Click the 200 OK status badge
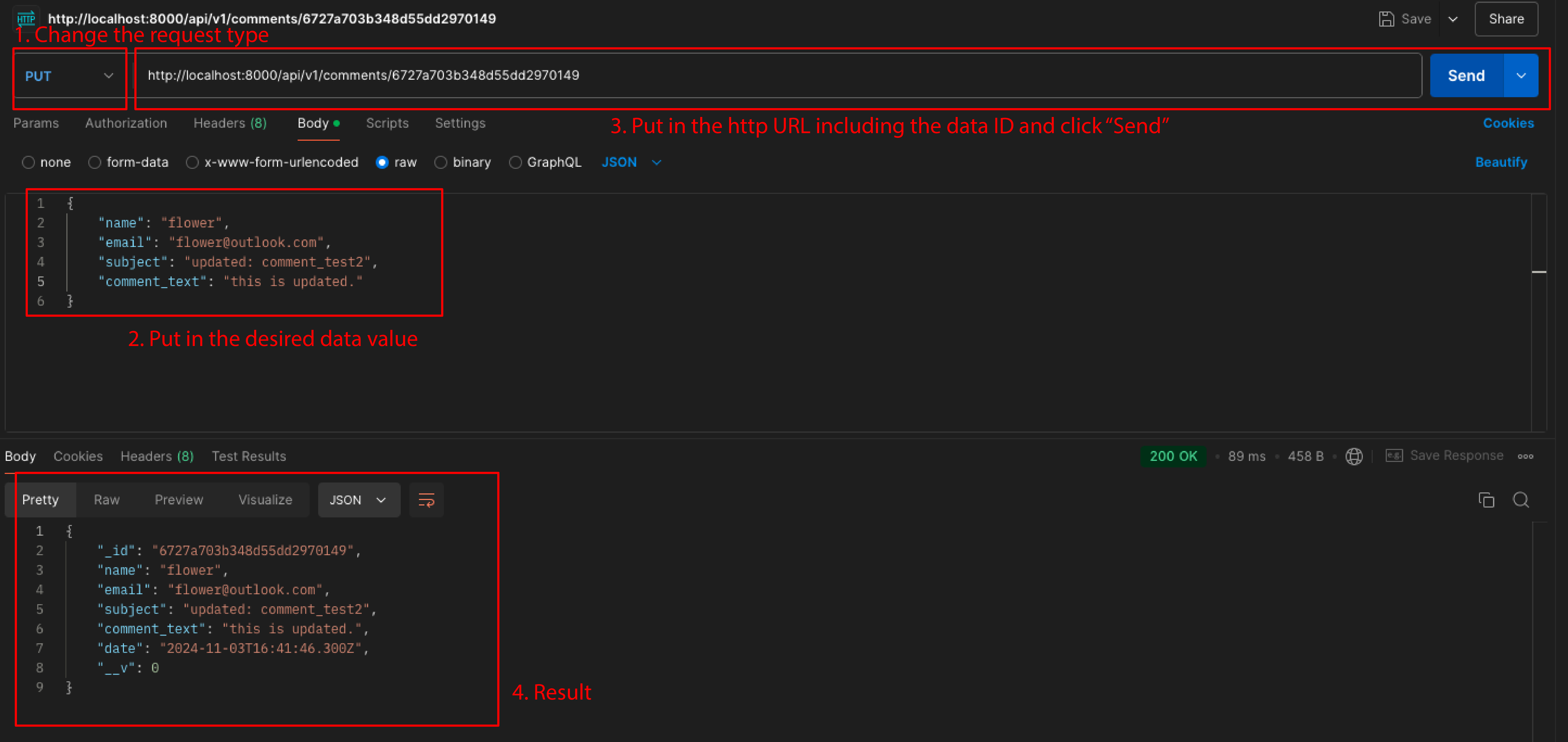 point(1173,456)
